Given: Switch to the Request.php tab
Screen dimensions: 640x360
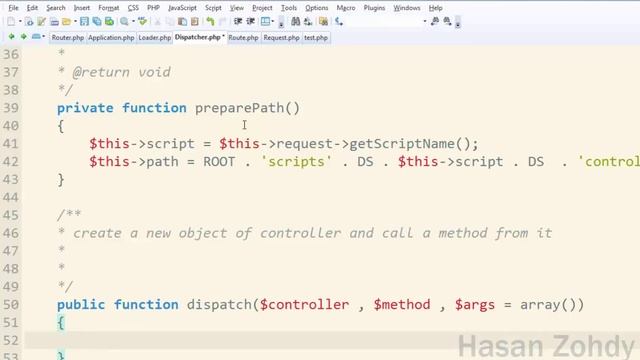Looking at the screenshot, I should pos(281,38).
